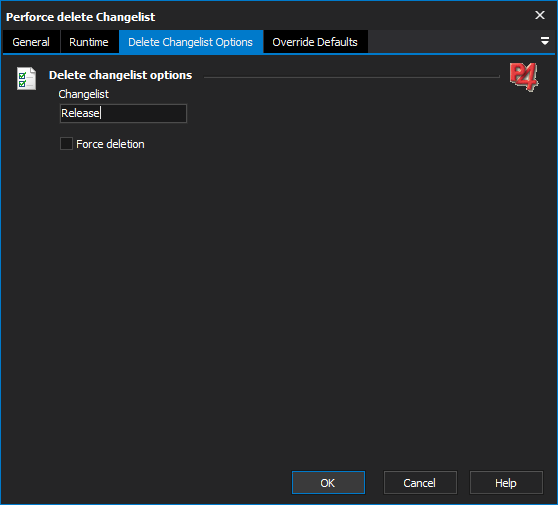Switch to the General tab
This screenshot has width=558, height=505.
click(31, 42)
